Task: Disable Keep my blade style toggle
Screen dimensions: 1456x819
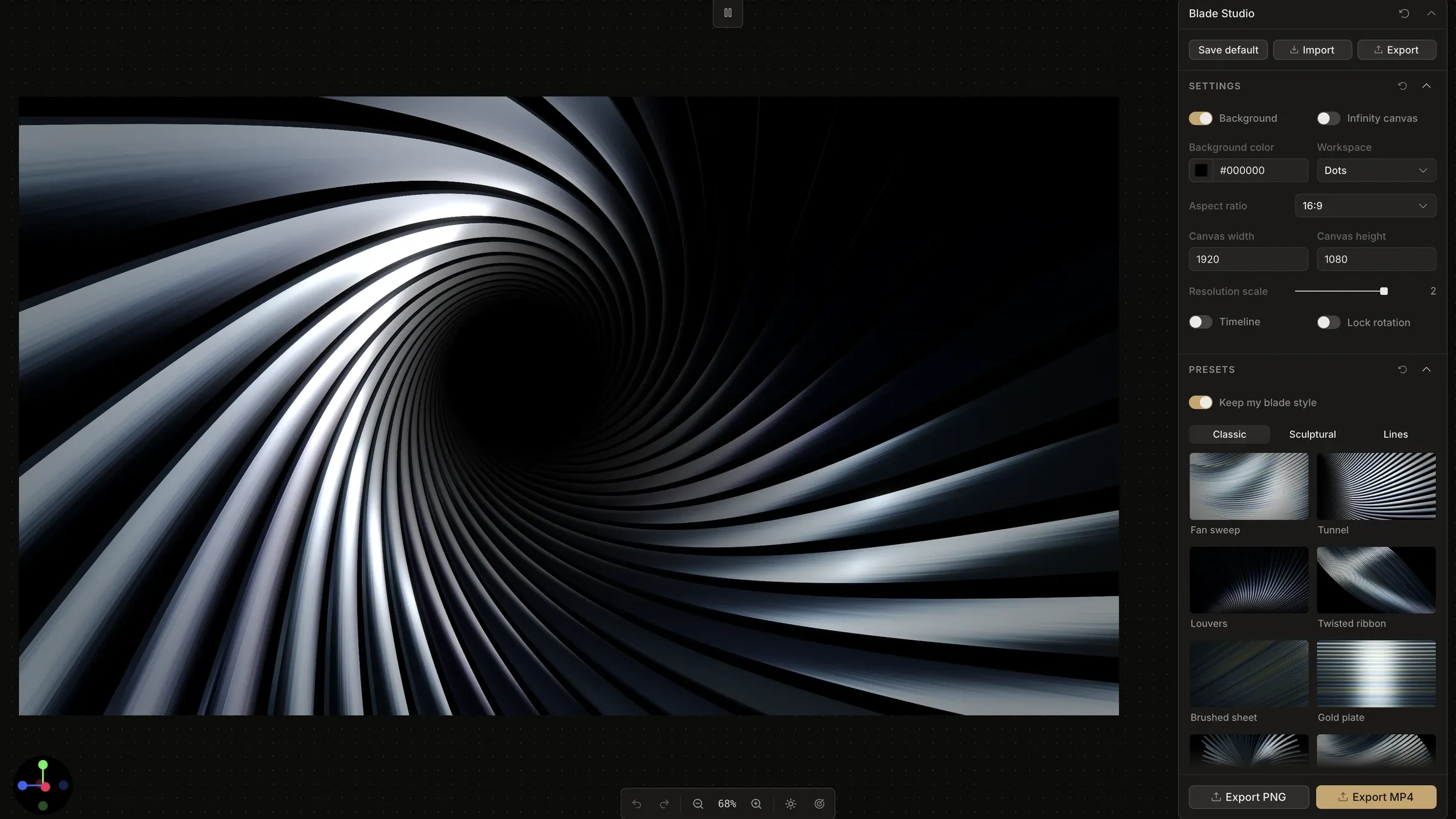Action: click(1200, 403)
